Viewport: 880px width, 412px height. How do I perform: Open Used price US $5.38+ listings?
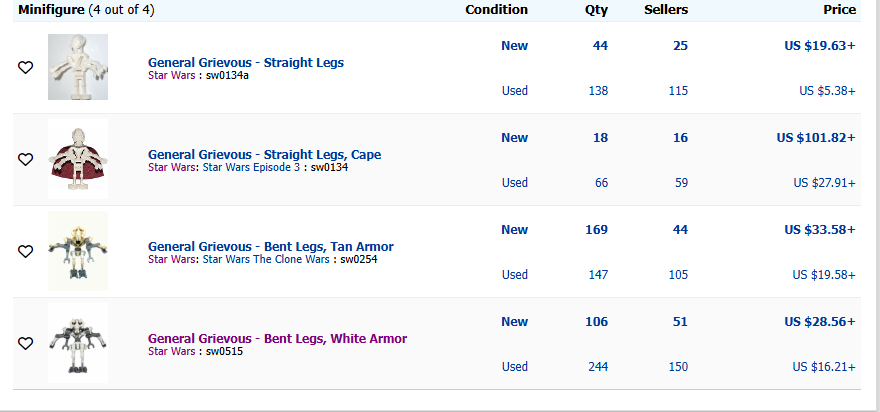coord(827,90)
